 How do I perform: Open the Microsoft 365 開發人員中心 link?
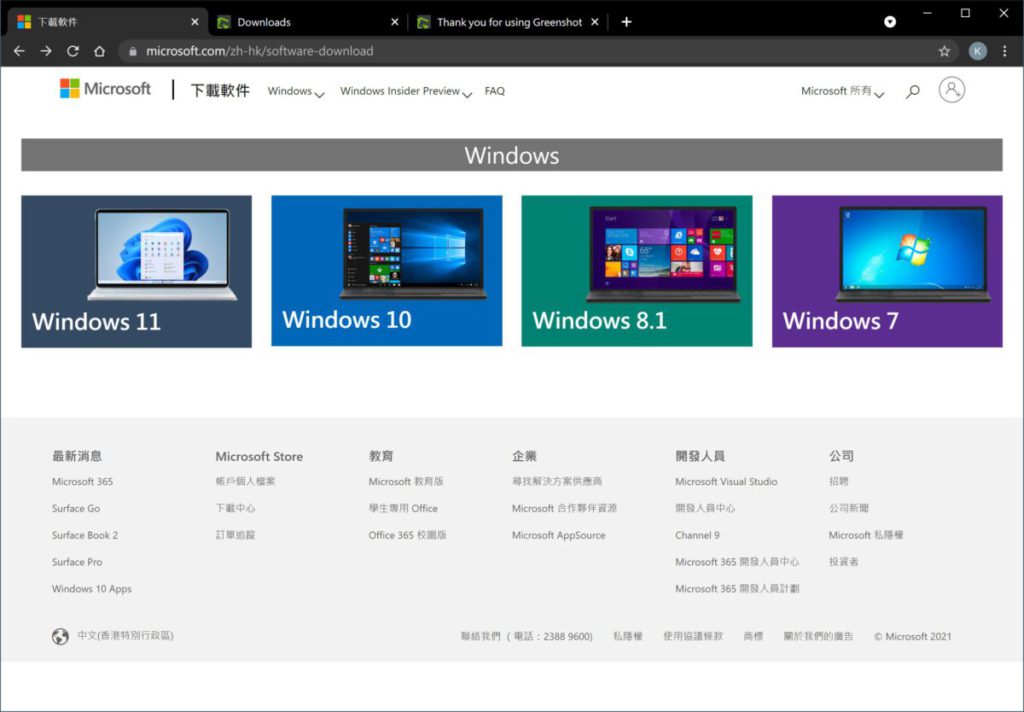[737, 562]
